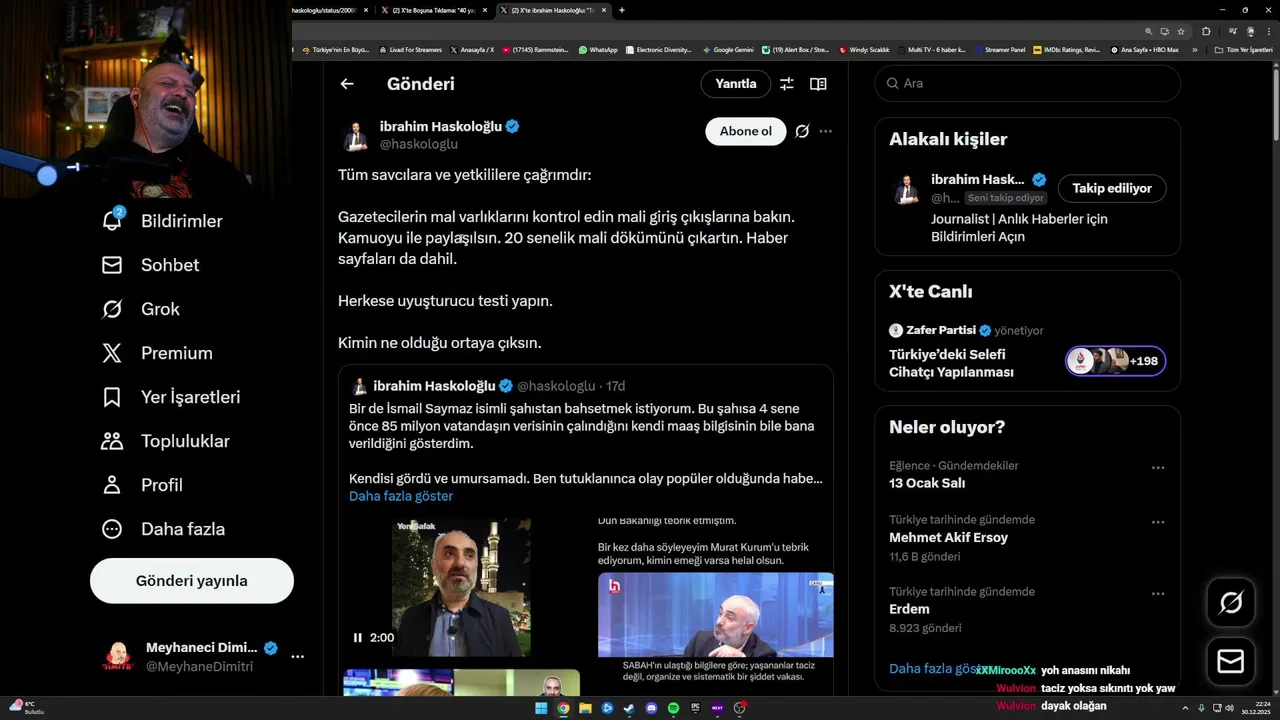
Task: Open account menu dots beside Meyhaneci Dimitri
Action: (x=297, y=657)
